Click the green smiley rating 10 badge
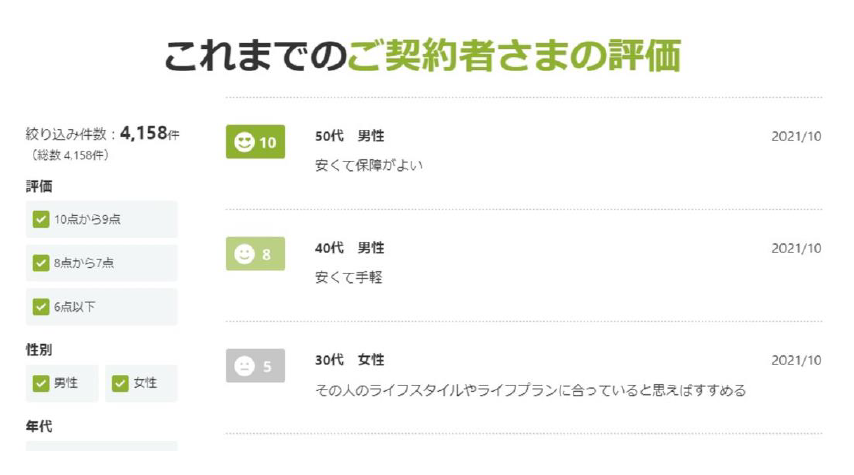Image resolution: width=854 pixels, height=475 pixels. [x=255, y=142]
